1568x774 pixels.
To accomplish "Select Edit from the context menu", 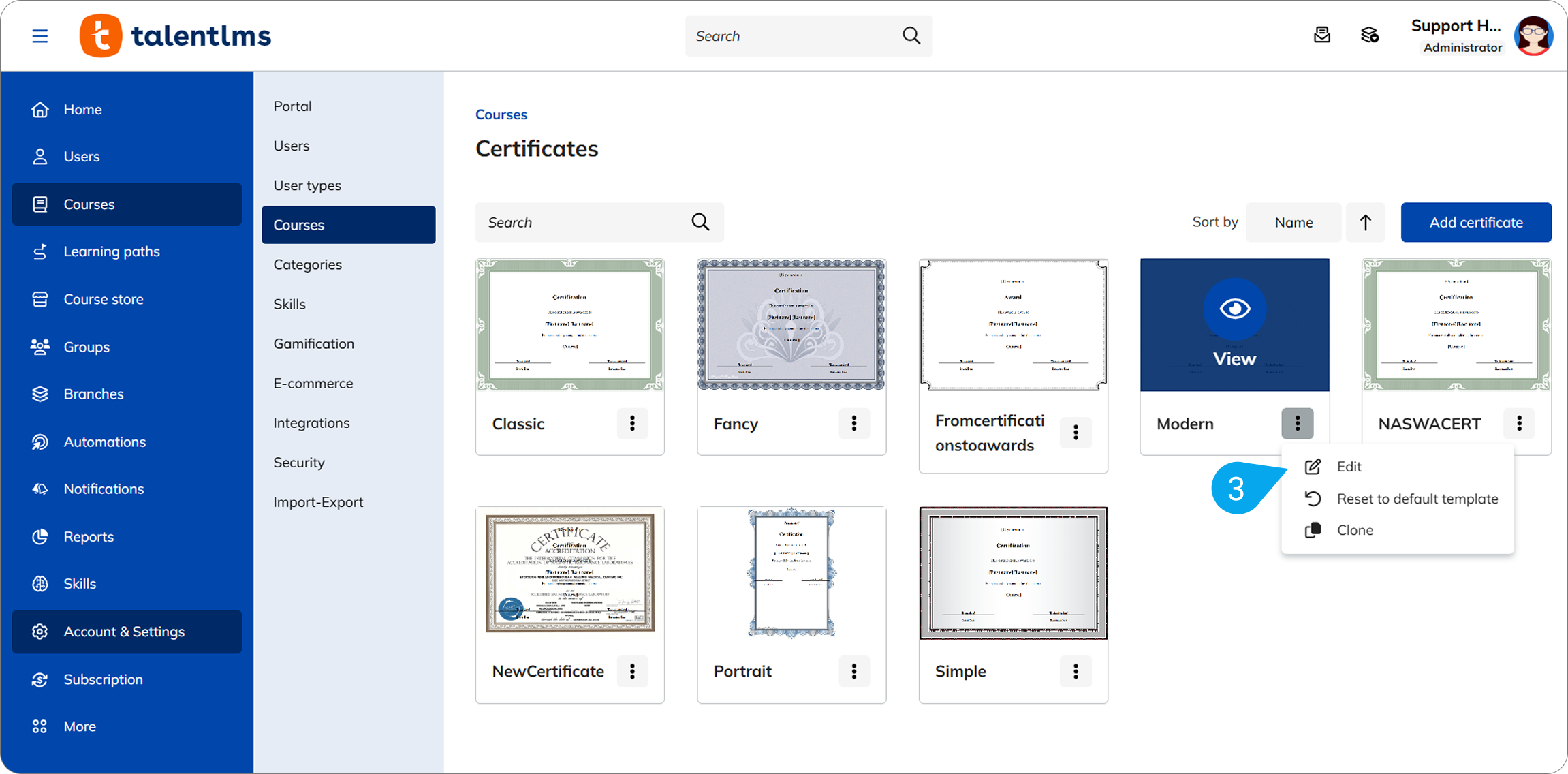I will point(1348,467).
